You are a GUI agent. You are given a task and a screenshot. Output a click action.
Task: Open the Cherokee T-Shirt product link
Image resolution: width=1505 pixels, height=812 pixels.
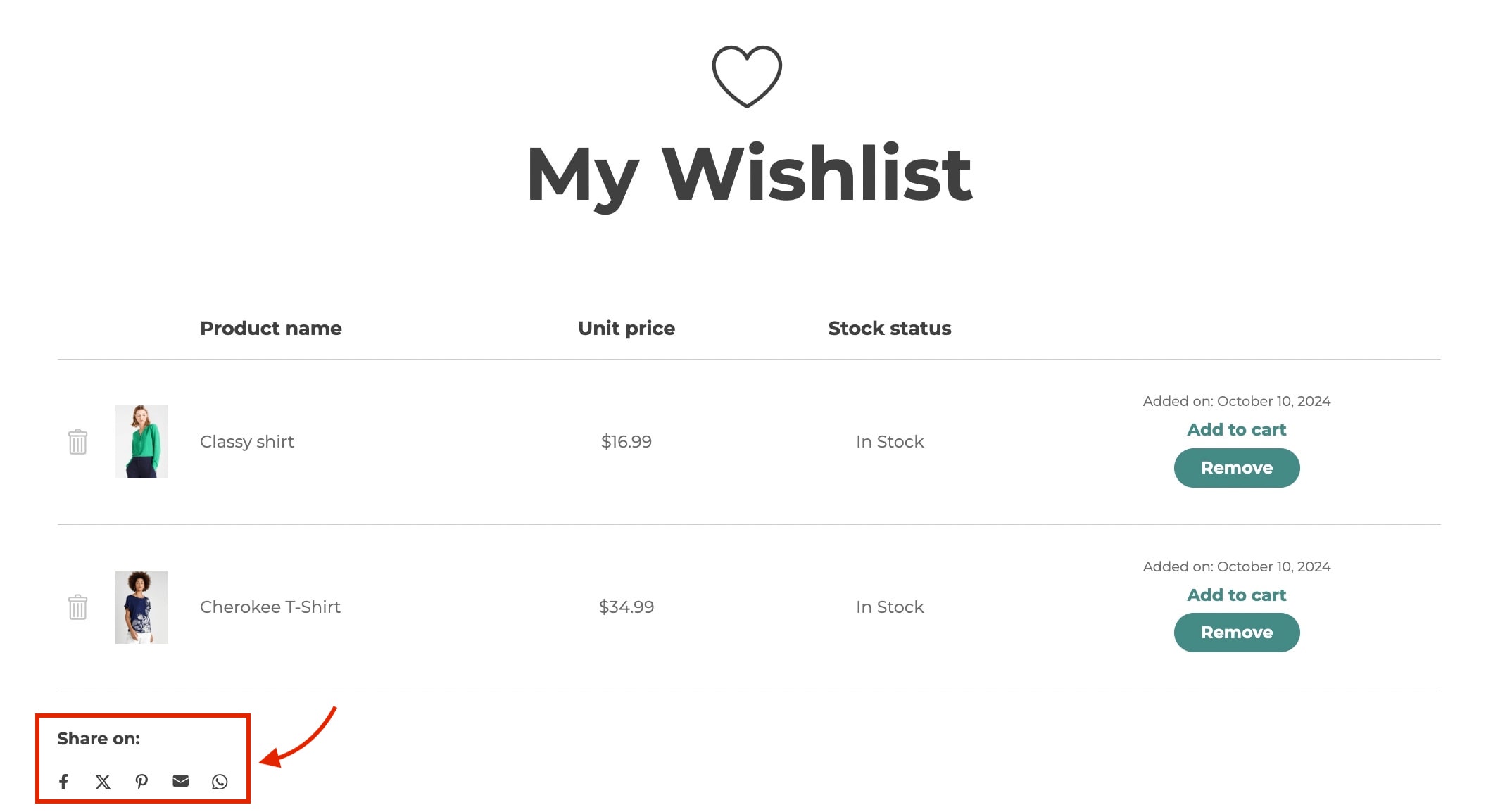click(270, 607)
